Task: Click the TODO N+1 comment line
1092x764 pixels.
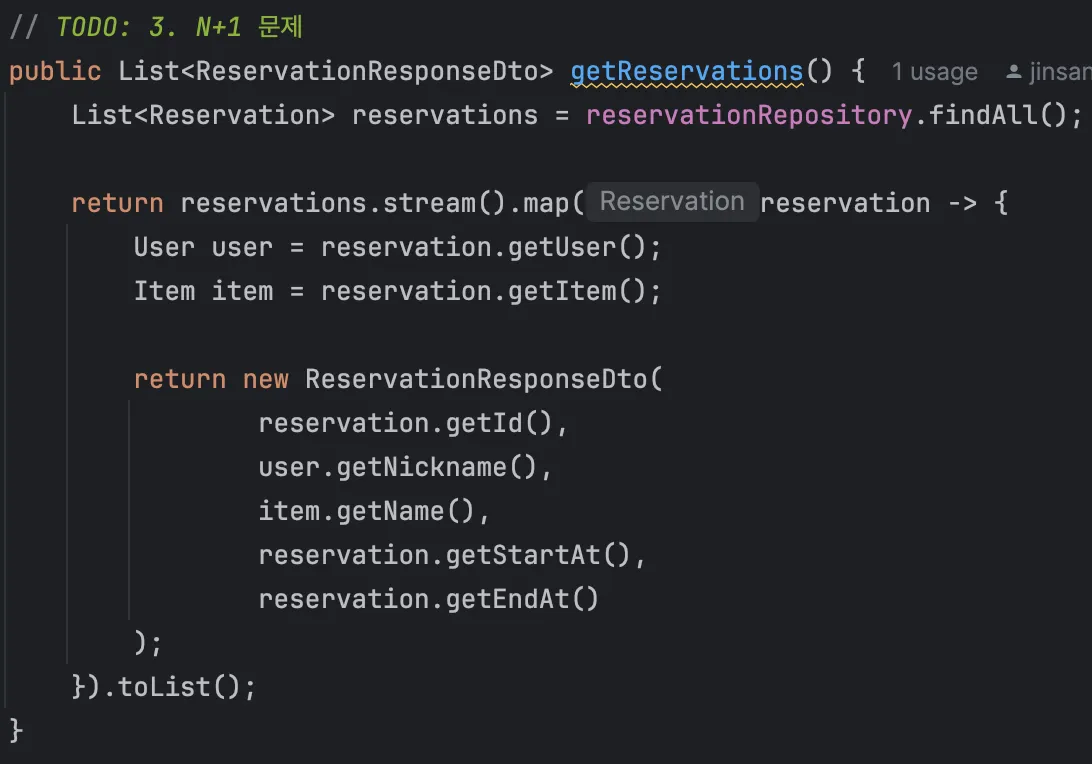Action: (x=157, y=27)
